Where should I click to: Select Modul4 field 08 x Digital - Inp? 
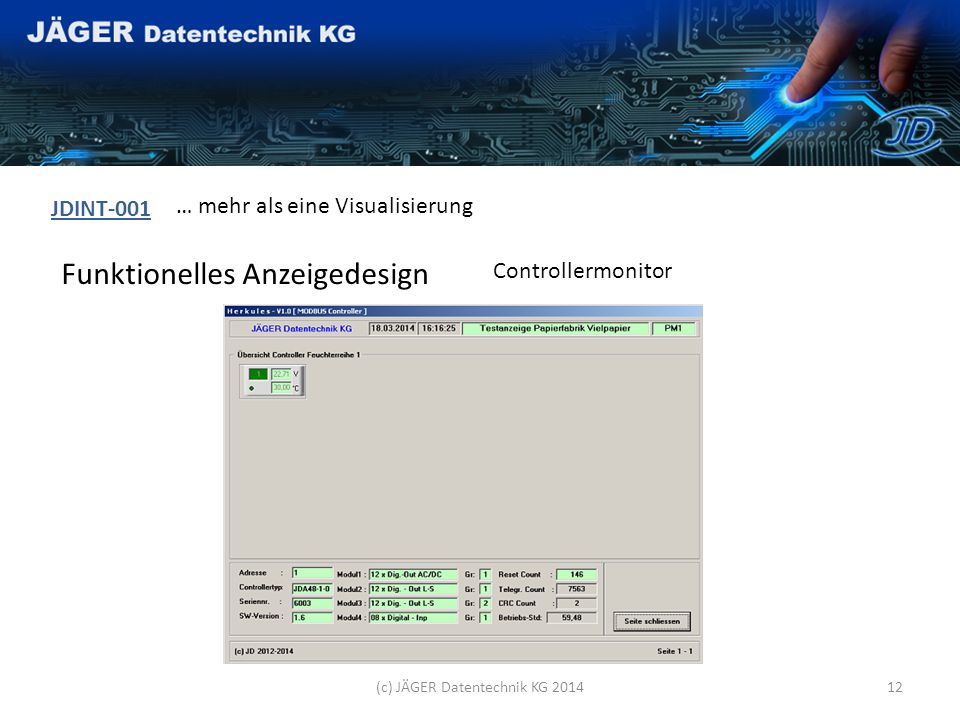(413, 618)
